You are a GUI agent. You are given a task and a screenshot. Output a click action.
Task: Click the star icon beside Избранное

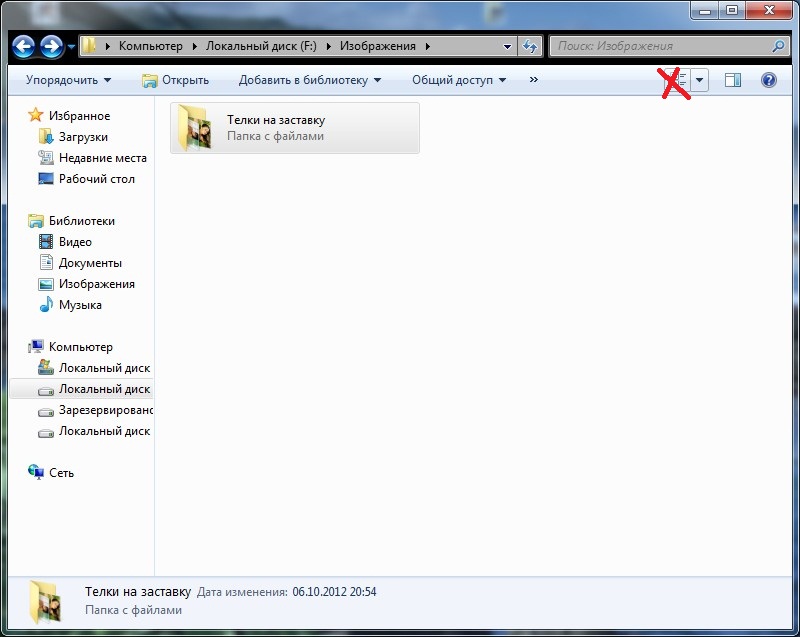[35, 115]
